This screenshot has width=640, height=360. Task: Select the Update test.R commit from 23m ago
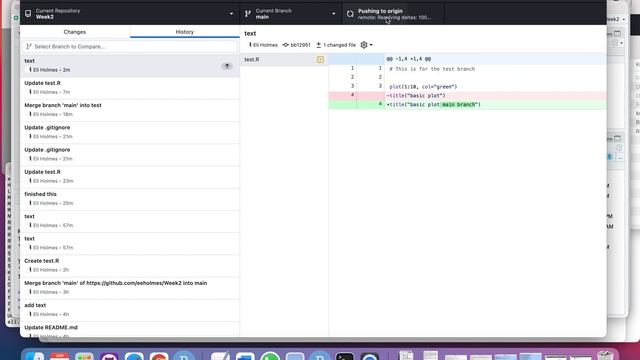click(x=130, y=176)
